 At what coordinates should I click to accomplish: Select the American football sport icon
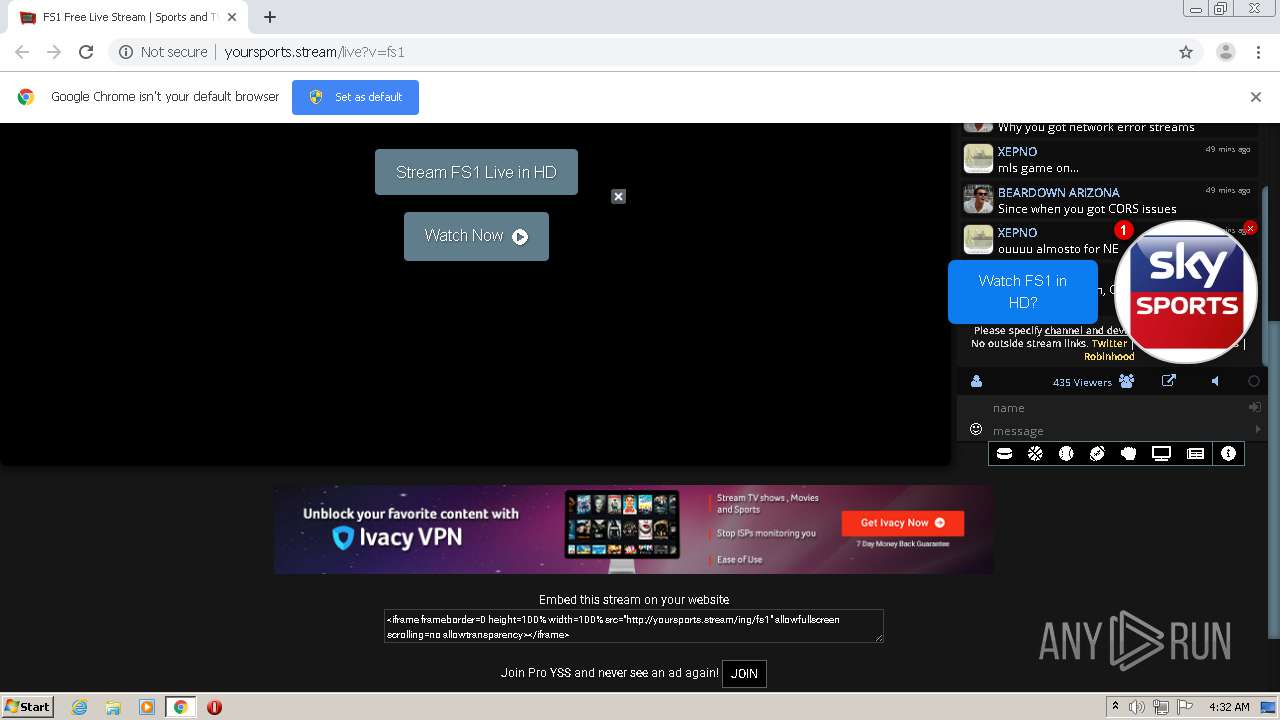click(1097, 454)
